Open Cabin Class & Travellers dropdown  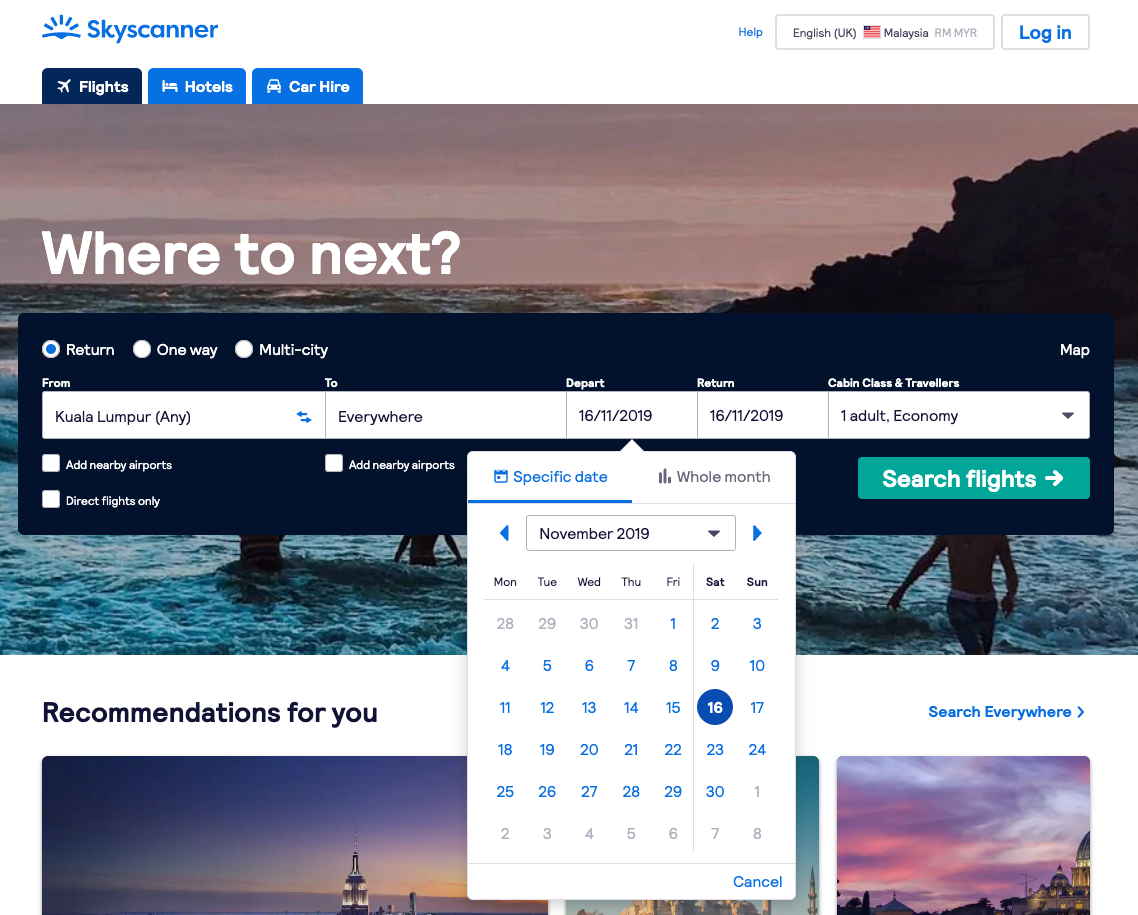[959, 416]
